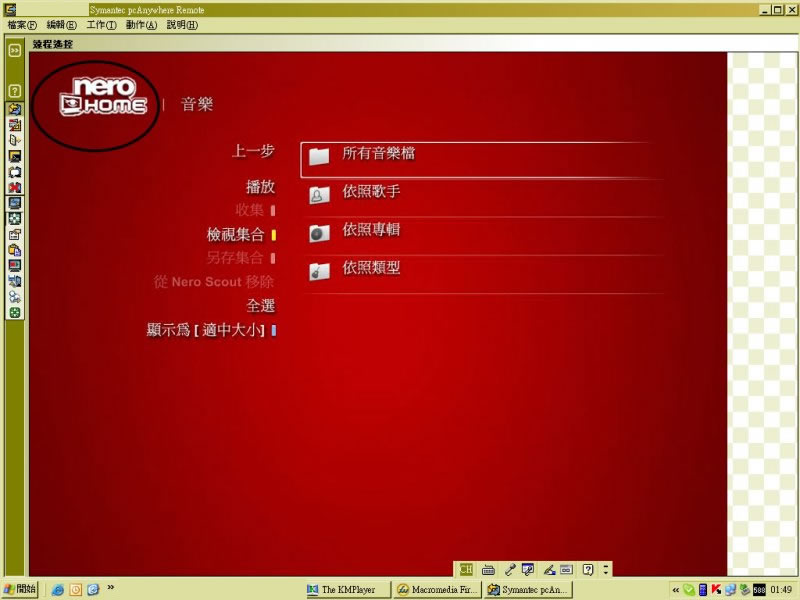Screen dimensions: 800x600
Task: Click the red X toolbar icon
Action: [x=15, y=187]
